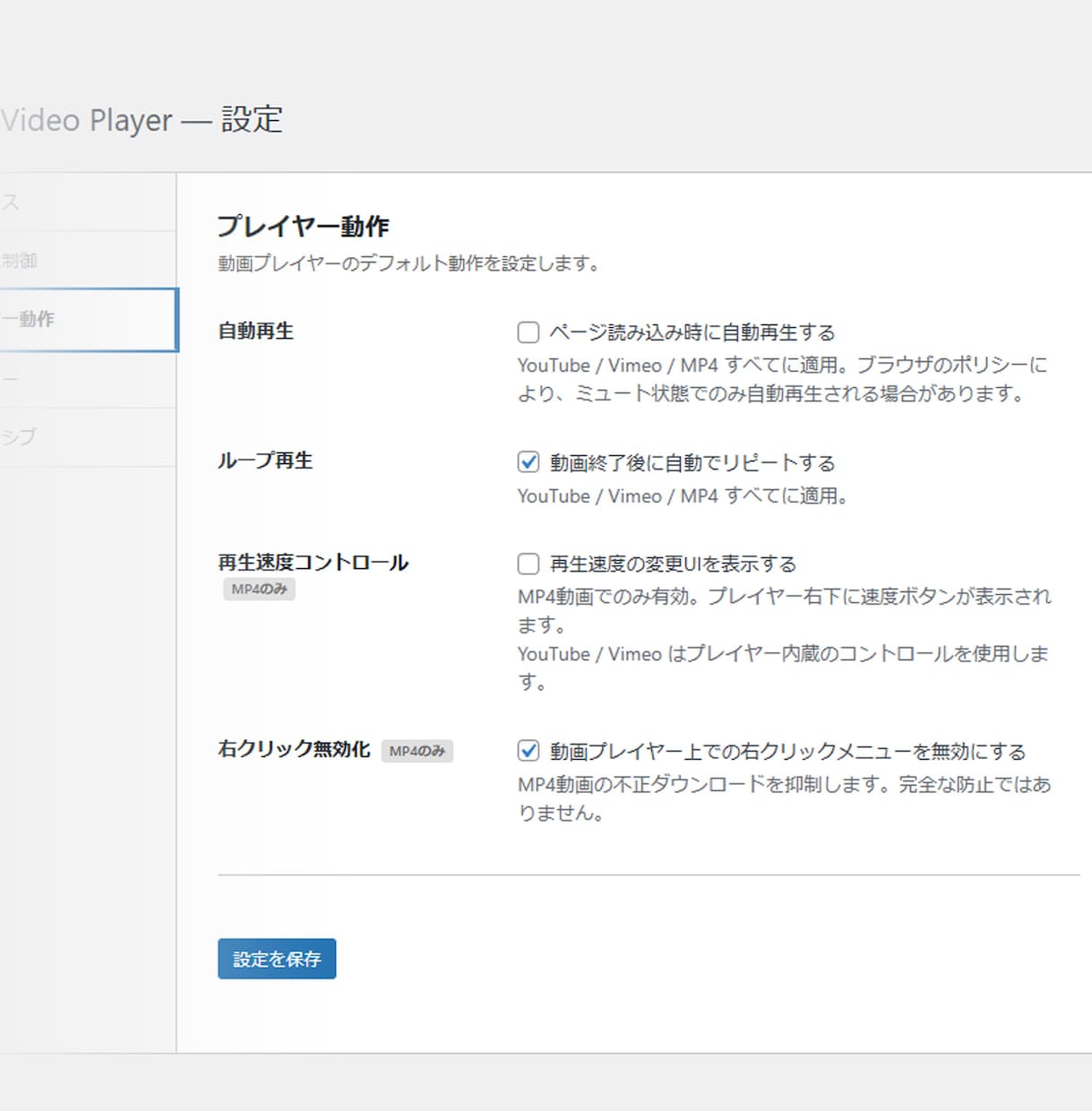Screen dimensions: 1092x1111
Task: Click the MP4のみ badge under 再生速度コントロール
Action: 259,590
